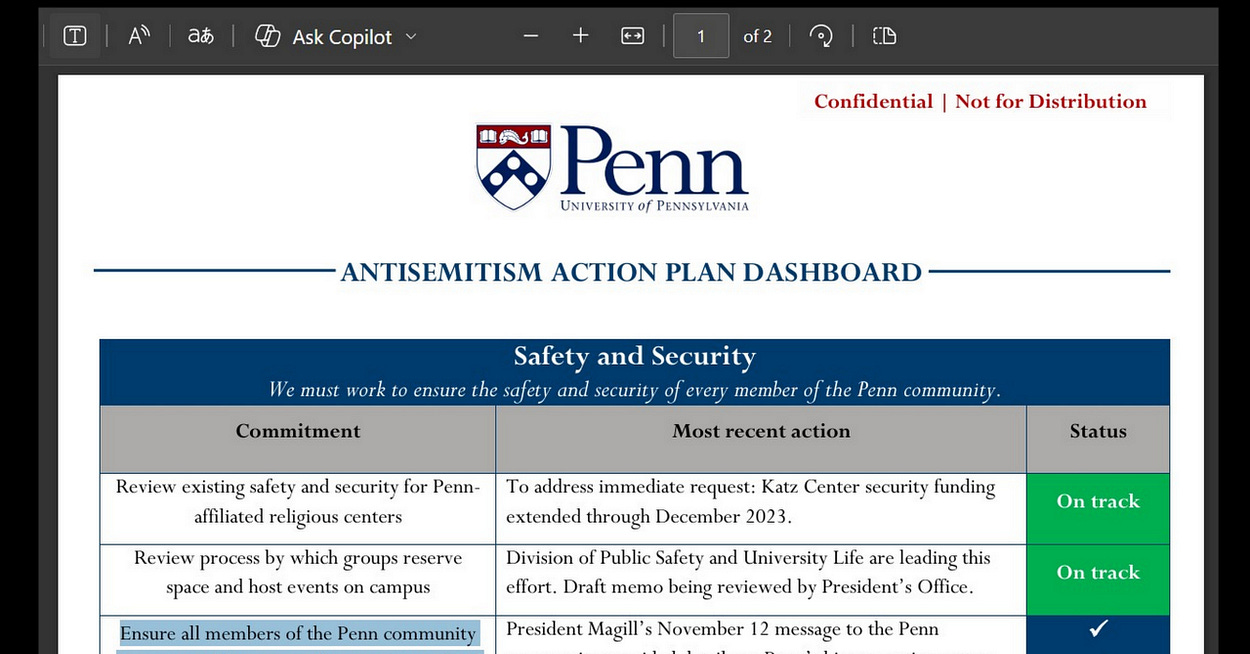Screen dimensions: 1250x654
Task: Open the Translate icon in toolbar
Action: point(201,36)
